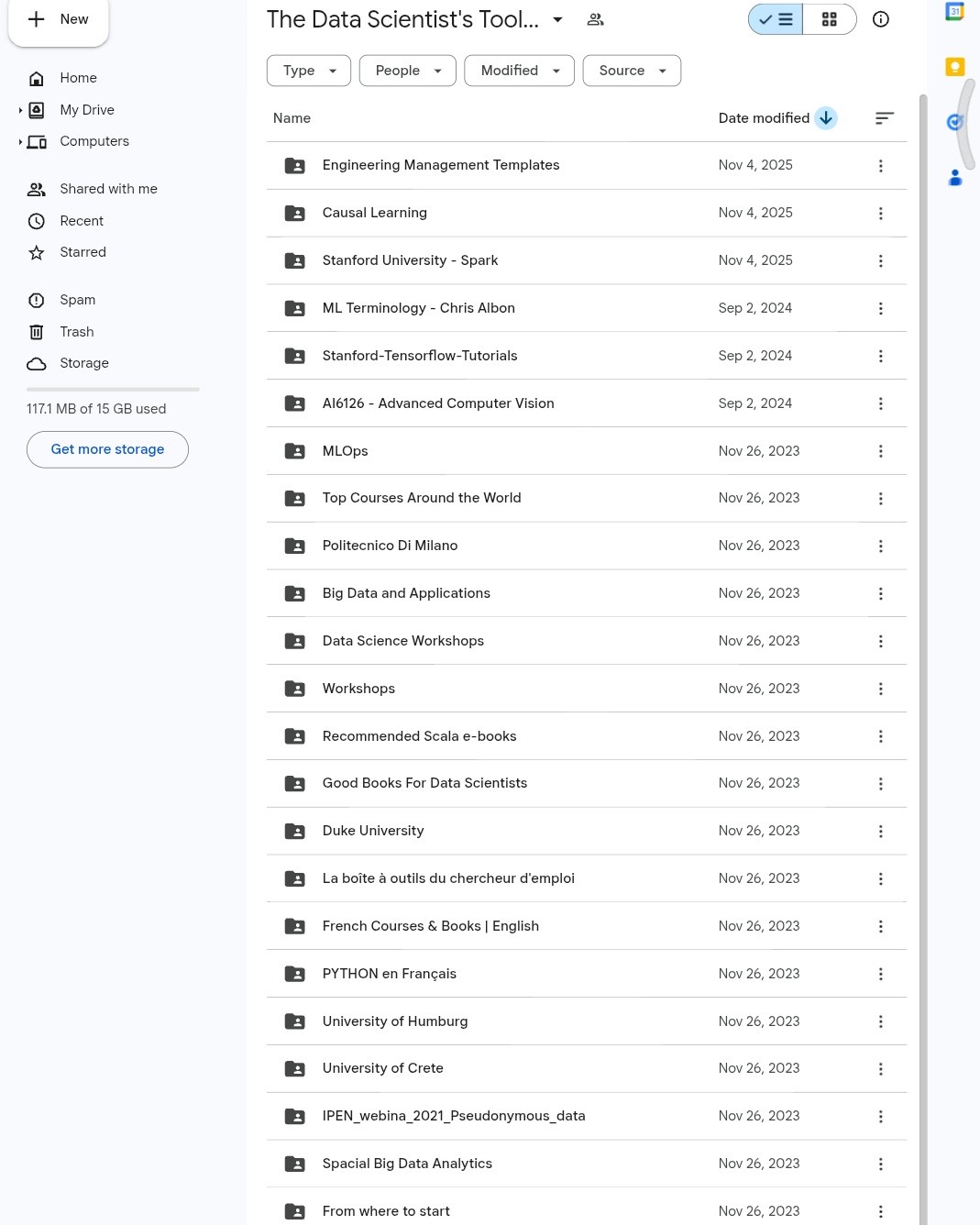Viewport: 980px width, 1225px height.
Task: Open the Trash section
Action: (77, 332)
